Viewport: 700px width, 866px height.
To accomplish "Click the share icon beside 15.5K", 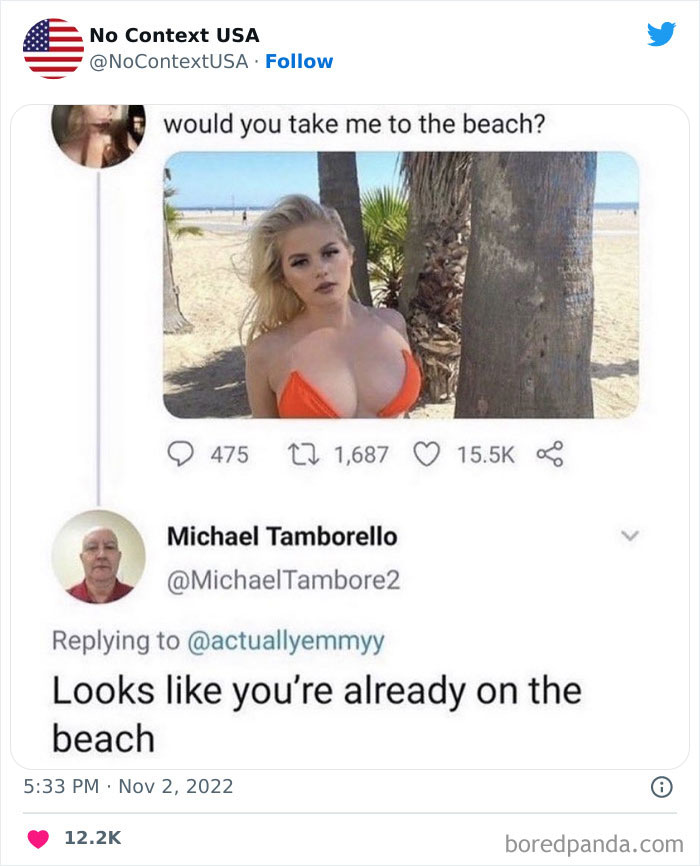I will [550, 455].
